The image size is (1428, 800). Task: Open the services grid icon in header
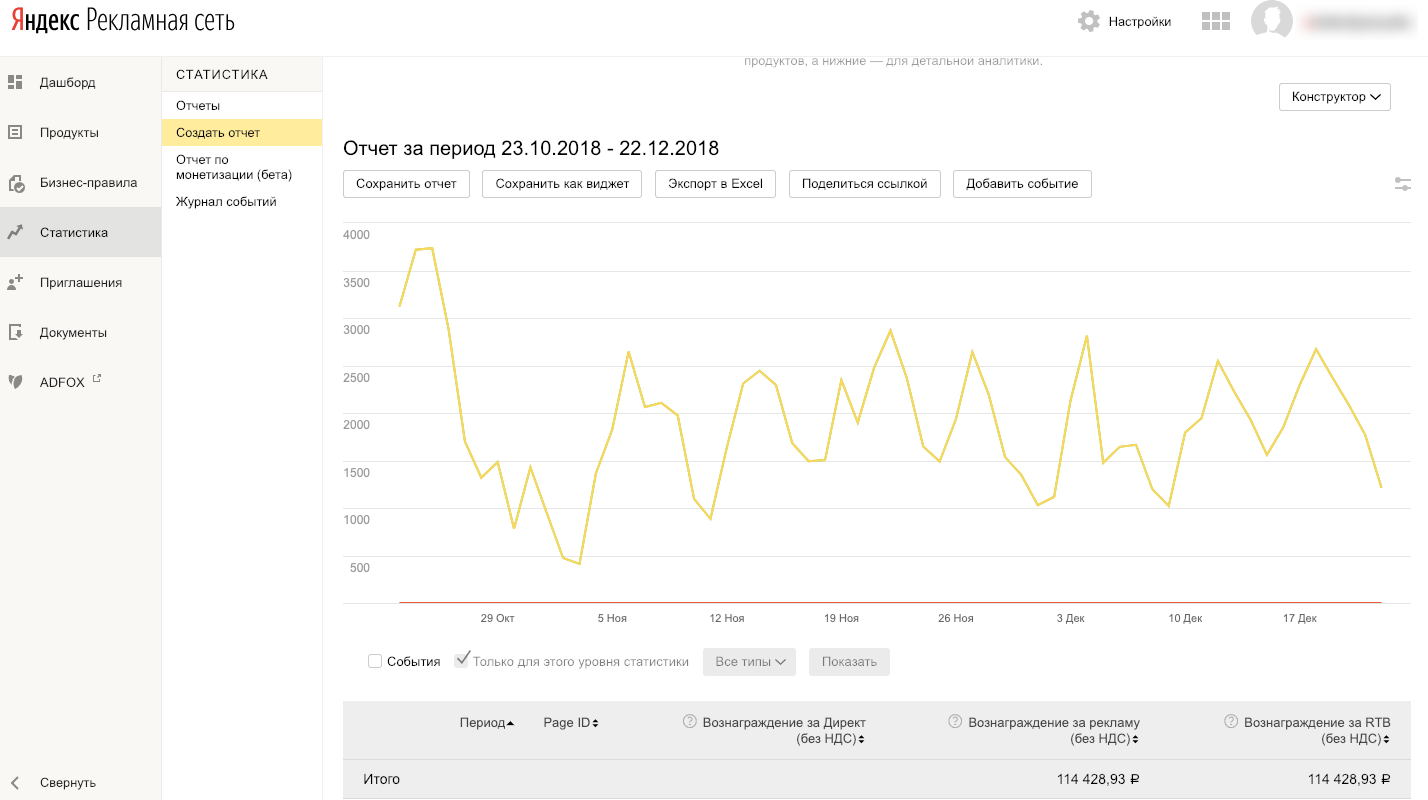click(1215, 22)
